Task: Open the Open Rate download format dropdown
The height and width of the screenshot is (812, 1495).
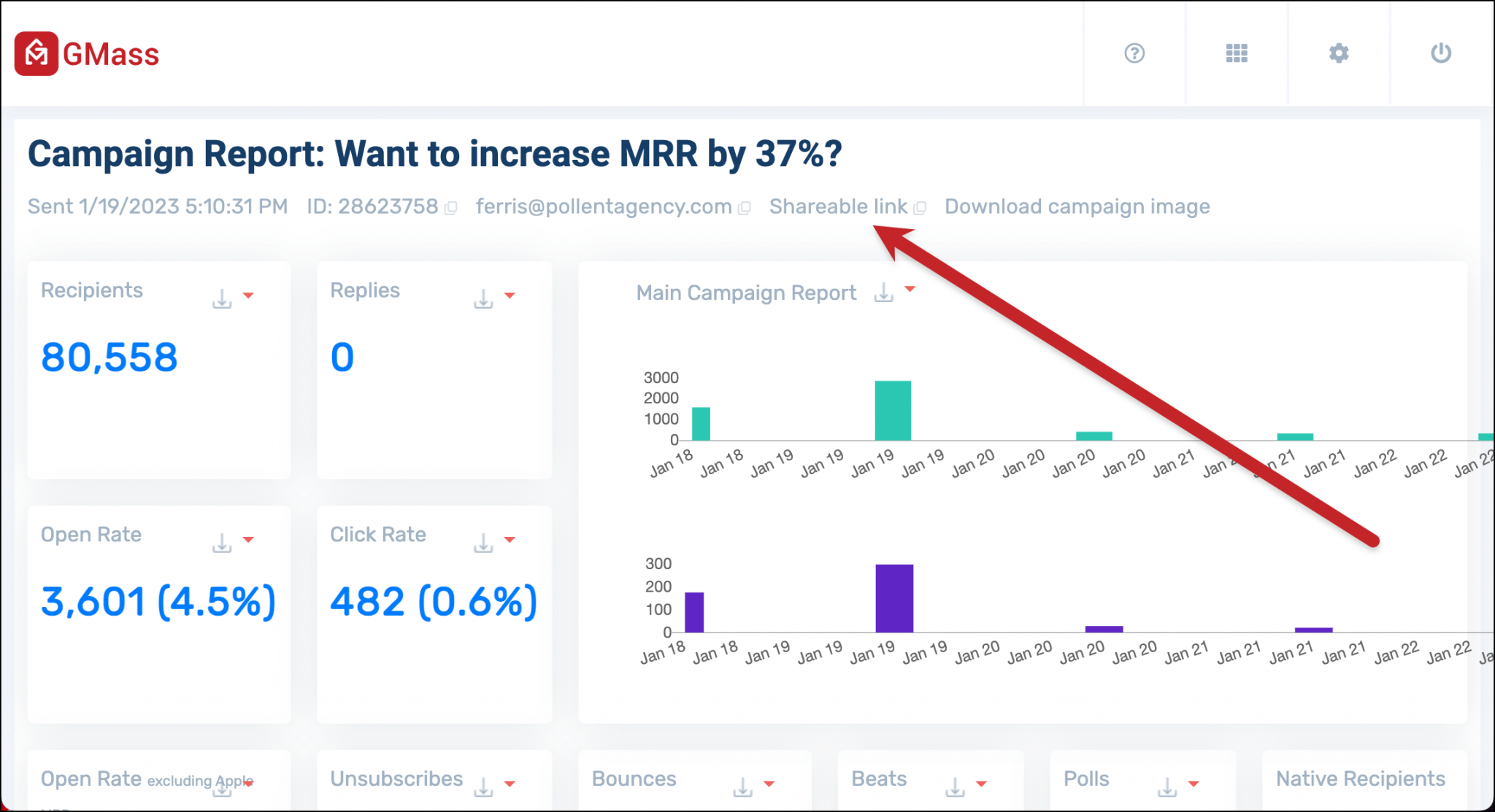Action: 249,541
